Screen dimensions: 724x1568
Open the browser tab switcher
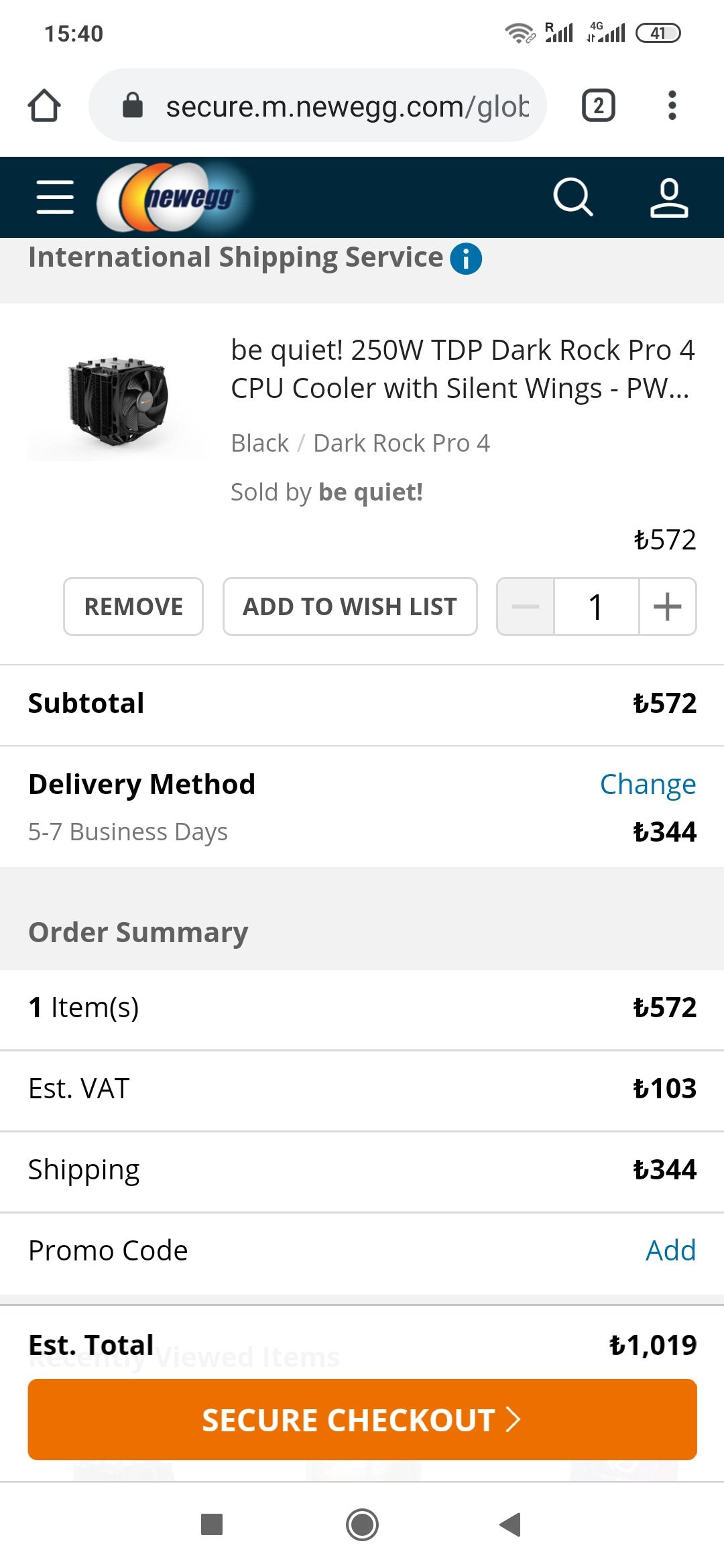tap(598, 106)
